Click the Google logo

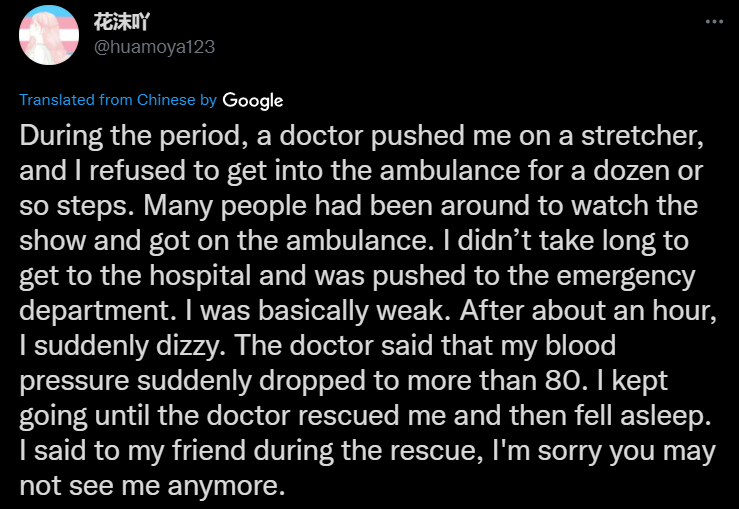(253, 100)
